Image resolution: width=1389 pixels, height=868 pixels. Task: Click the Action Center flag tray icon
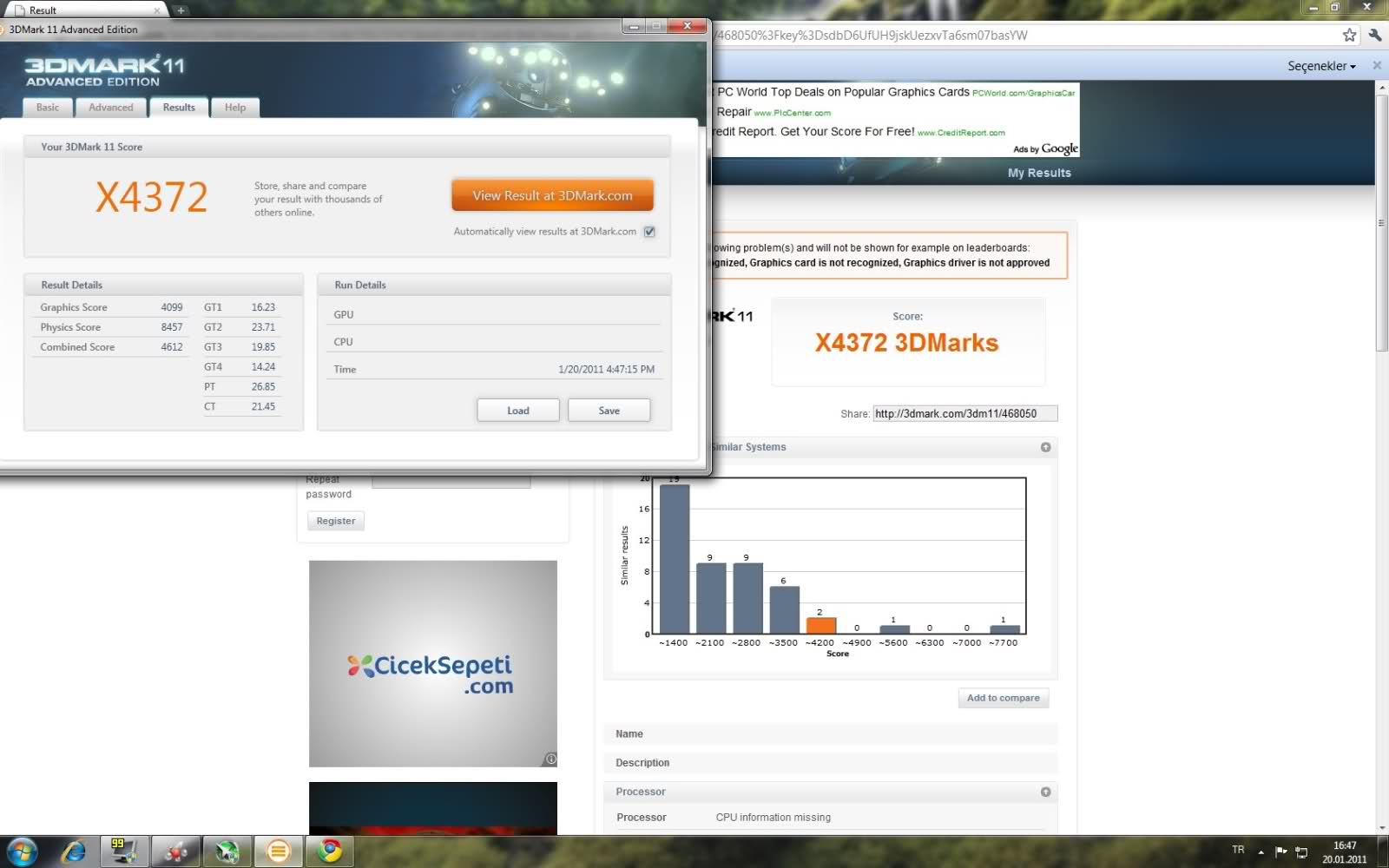coord(1281,851)
